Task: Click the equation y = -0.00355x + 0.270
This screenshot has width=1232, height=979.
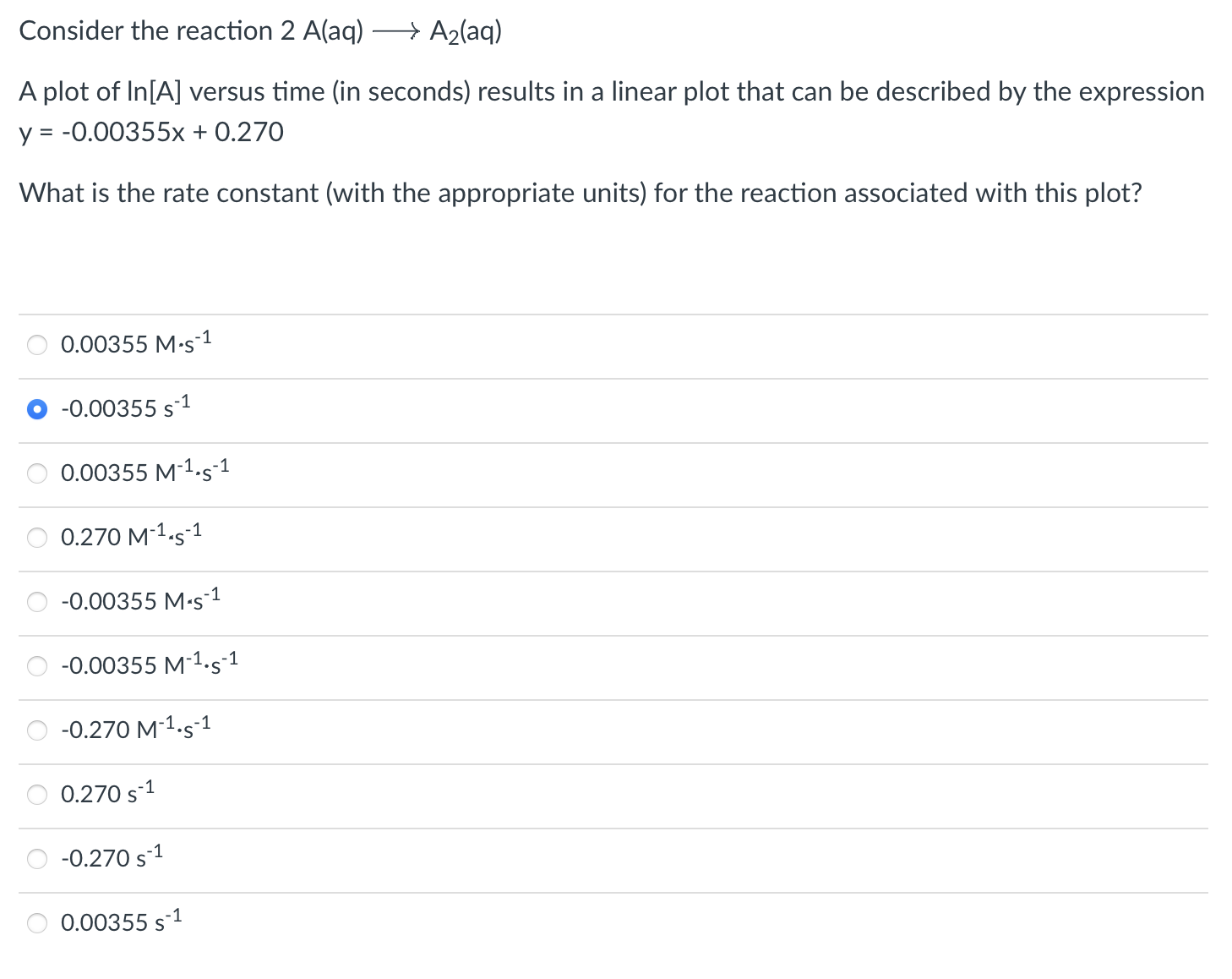Action: pos(151,132)
